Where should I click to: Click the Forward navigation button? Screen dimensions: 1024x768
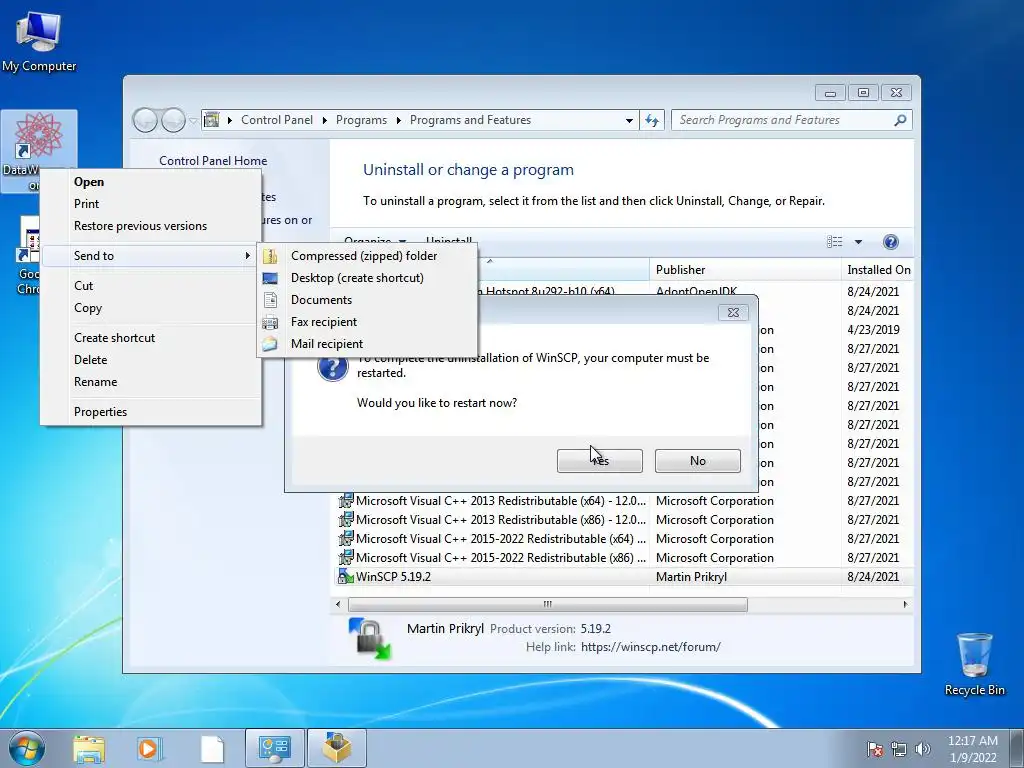tap(173, 120)
